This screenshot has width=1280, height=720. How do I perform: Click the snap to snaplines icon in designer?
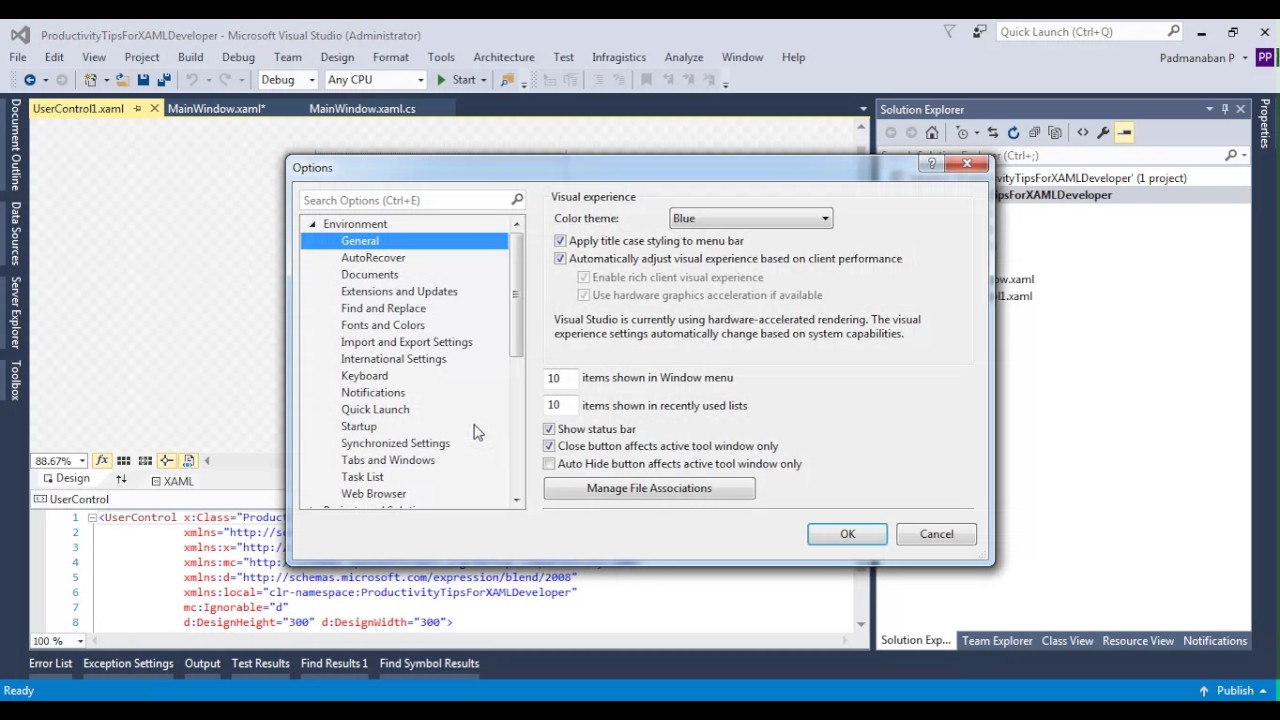point(167,460)
